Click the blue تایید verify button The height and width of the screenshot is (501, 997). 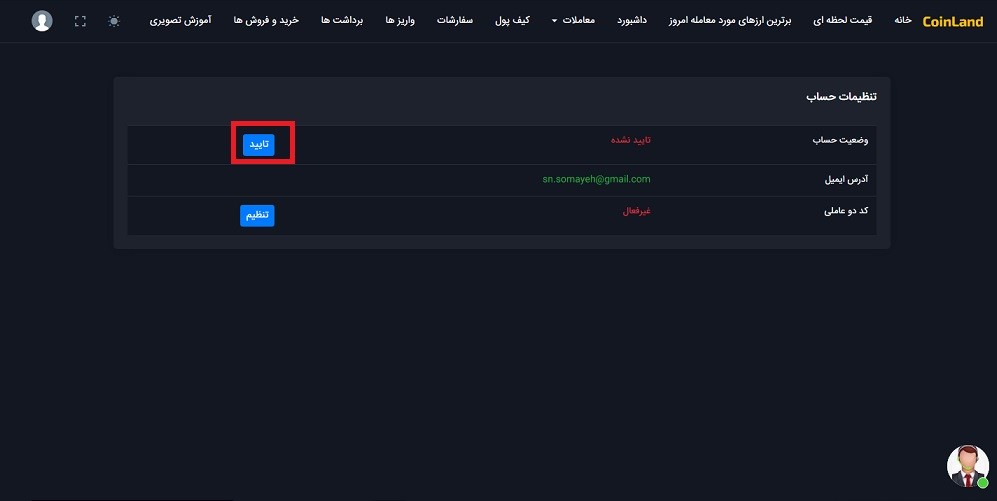[259, 145]
